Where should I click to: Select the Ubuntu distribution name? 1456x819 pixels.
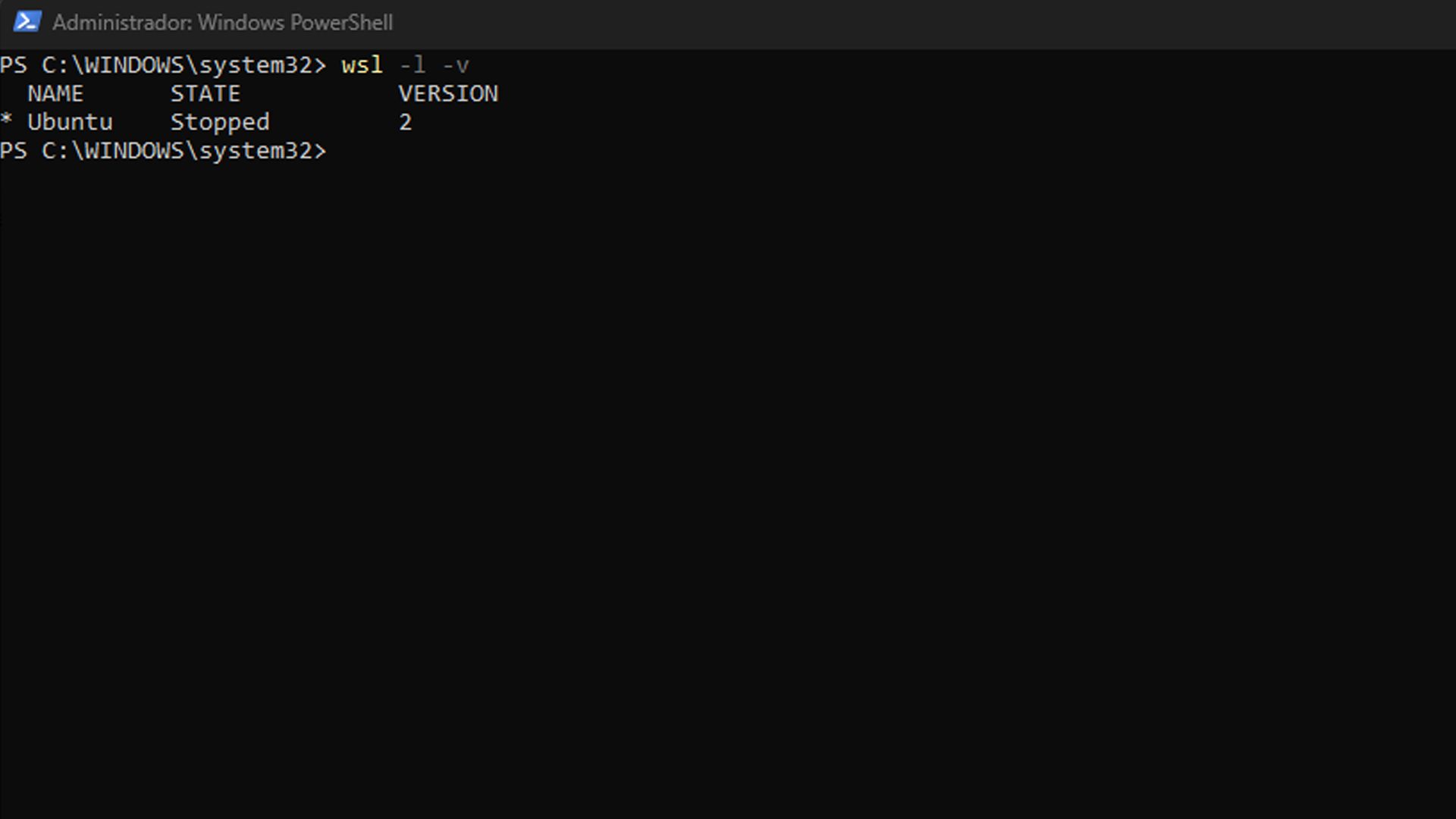(71, 122)
